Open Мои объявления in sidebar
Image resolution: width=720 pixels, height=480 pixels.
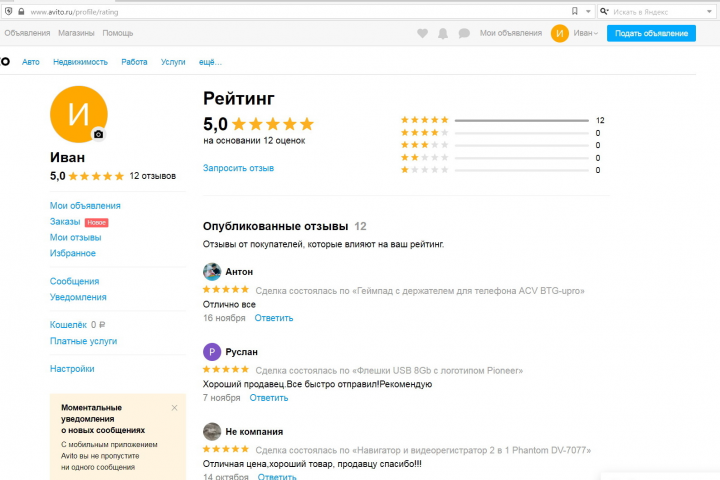pyautogui.click(x=85, y=206)
